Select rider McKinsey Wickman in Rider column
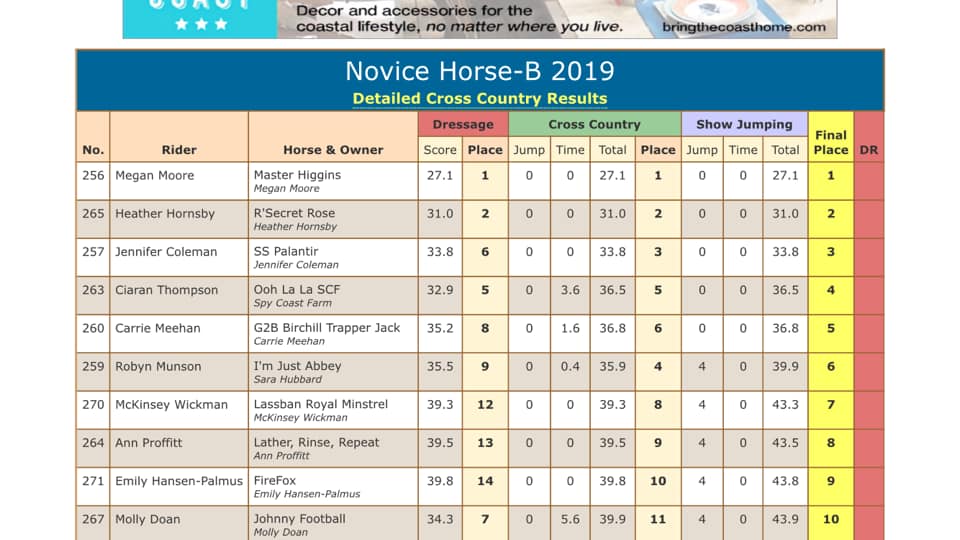 coord(171,405)
